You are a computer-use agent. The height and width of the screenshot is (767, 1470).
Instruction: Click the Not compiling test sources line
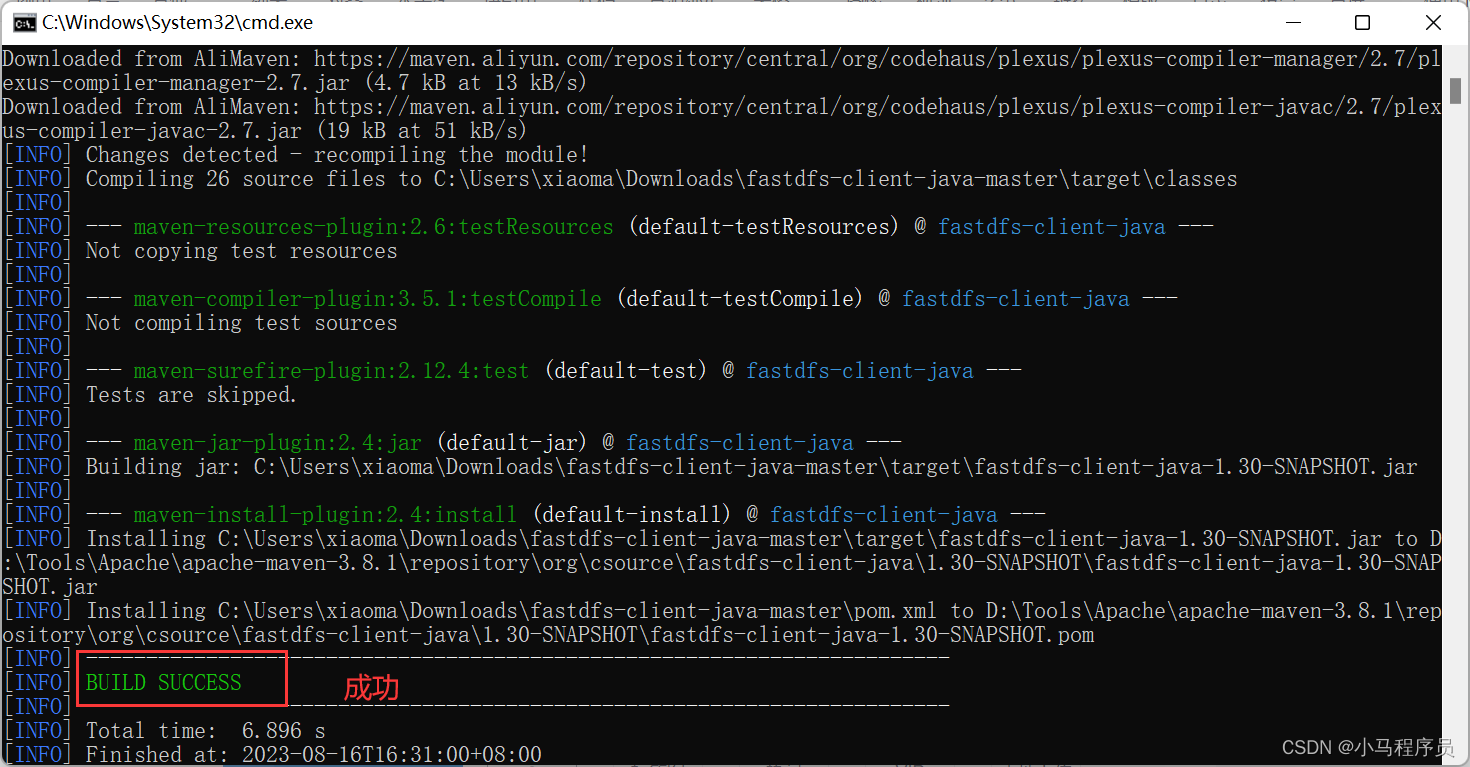coord(240,322)
